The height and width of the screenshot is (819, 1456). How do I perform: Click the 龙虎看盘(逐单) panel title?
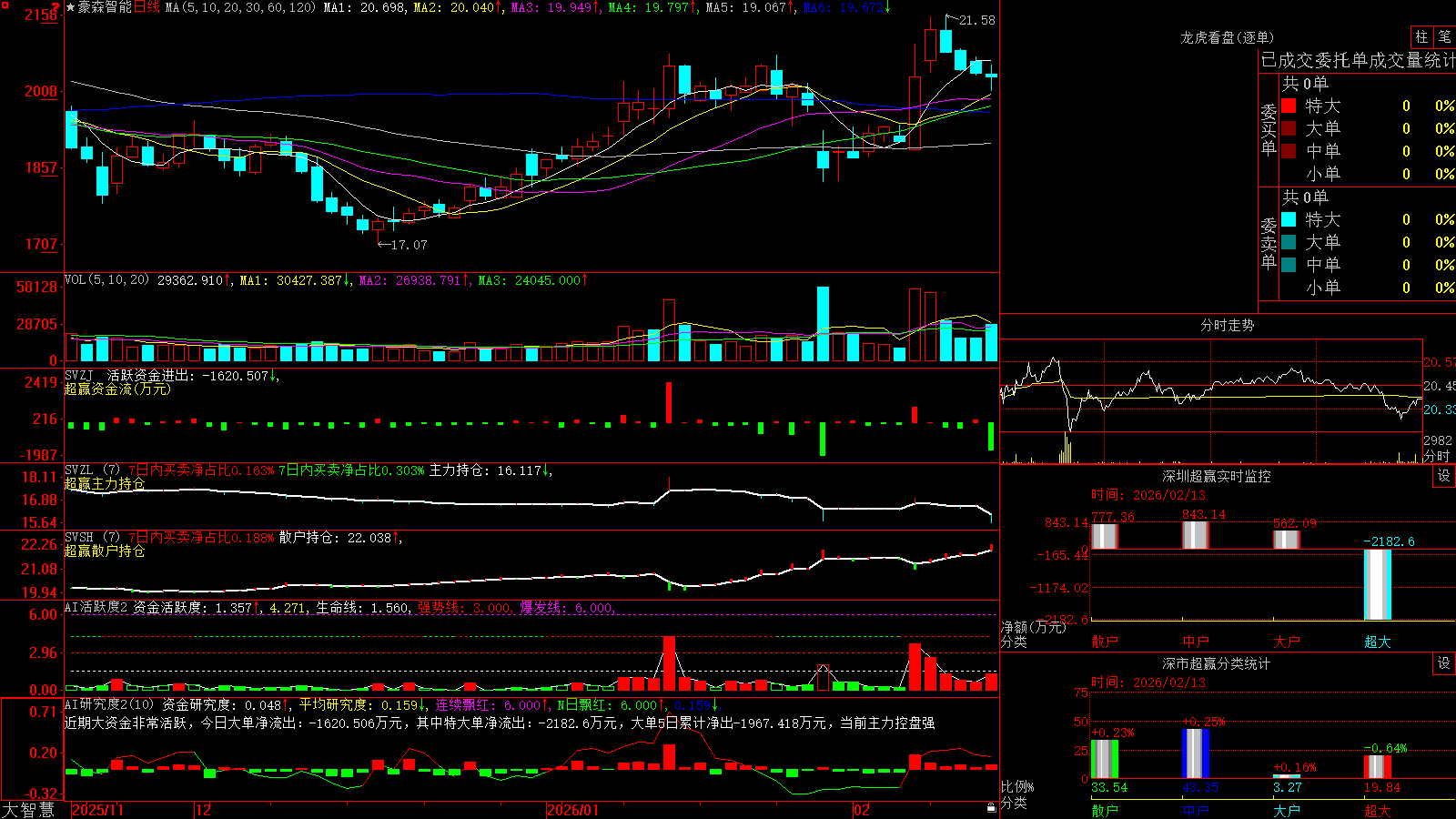tap(1227, 37)
